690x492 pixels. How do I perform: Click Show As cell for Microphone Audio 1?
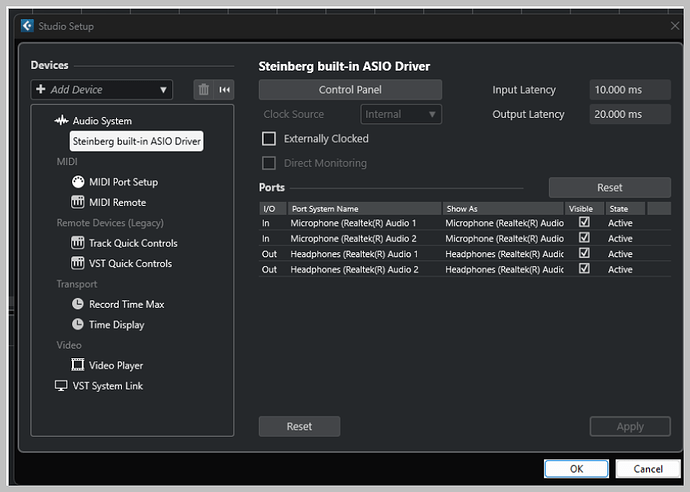pos(504,223)
